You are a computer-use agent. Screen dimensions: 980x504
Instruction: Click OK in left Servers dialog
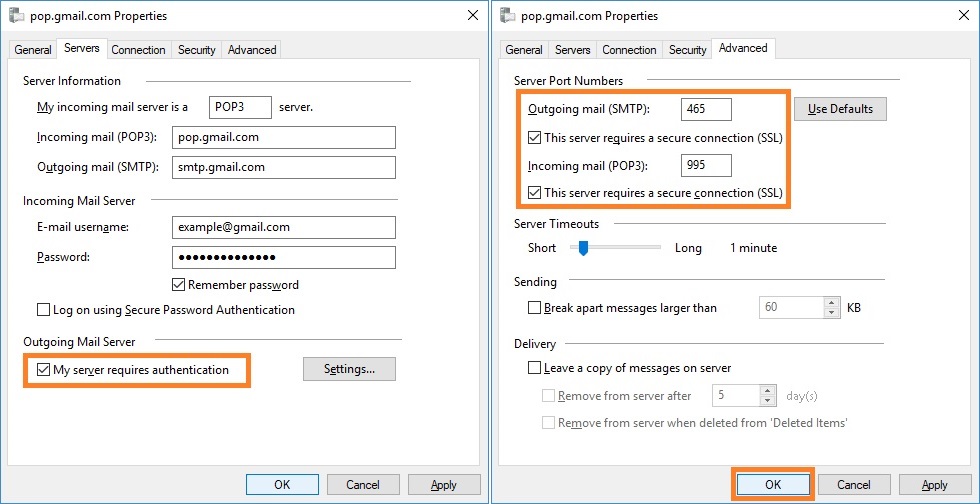[x=282, y=485]
